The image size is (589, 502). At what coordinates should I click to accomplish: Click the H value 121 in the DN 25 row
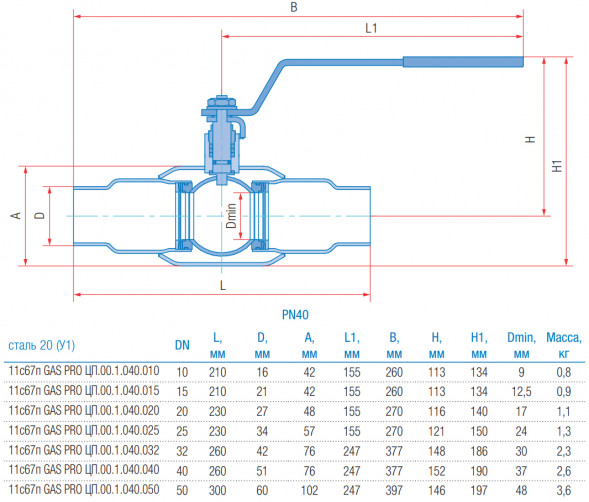(x=436, y=432)
